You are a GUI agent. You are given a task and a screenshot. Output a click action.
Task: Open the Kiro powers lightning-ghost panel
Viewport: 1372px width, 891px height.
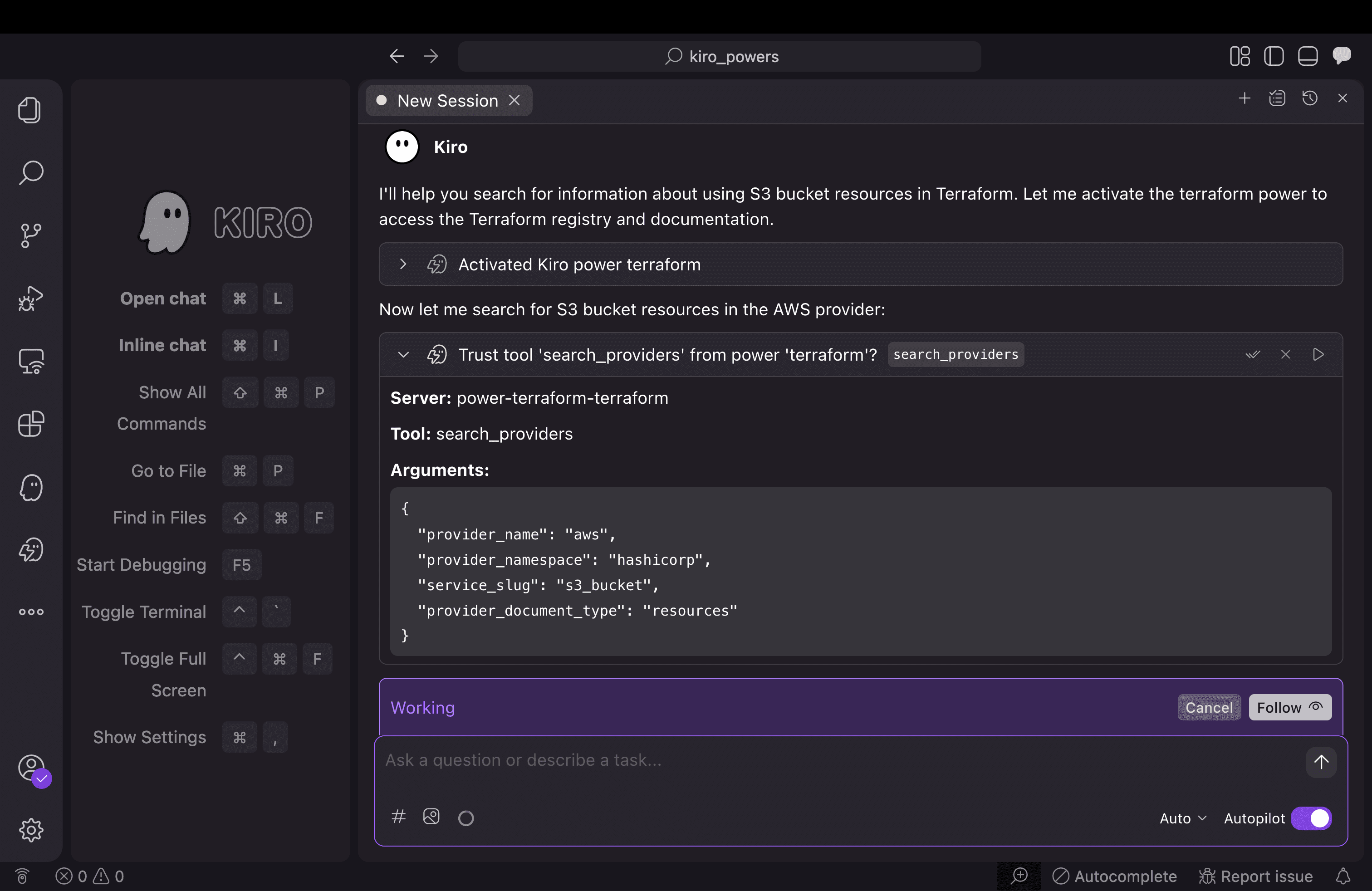click(30, 549)
